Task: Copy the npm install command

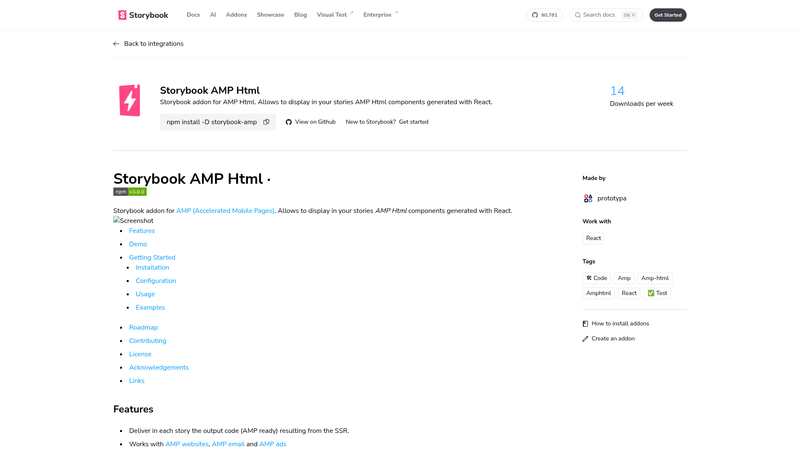Action: [266, 122]
